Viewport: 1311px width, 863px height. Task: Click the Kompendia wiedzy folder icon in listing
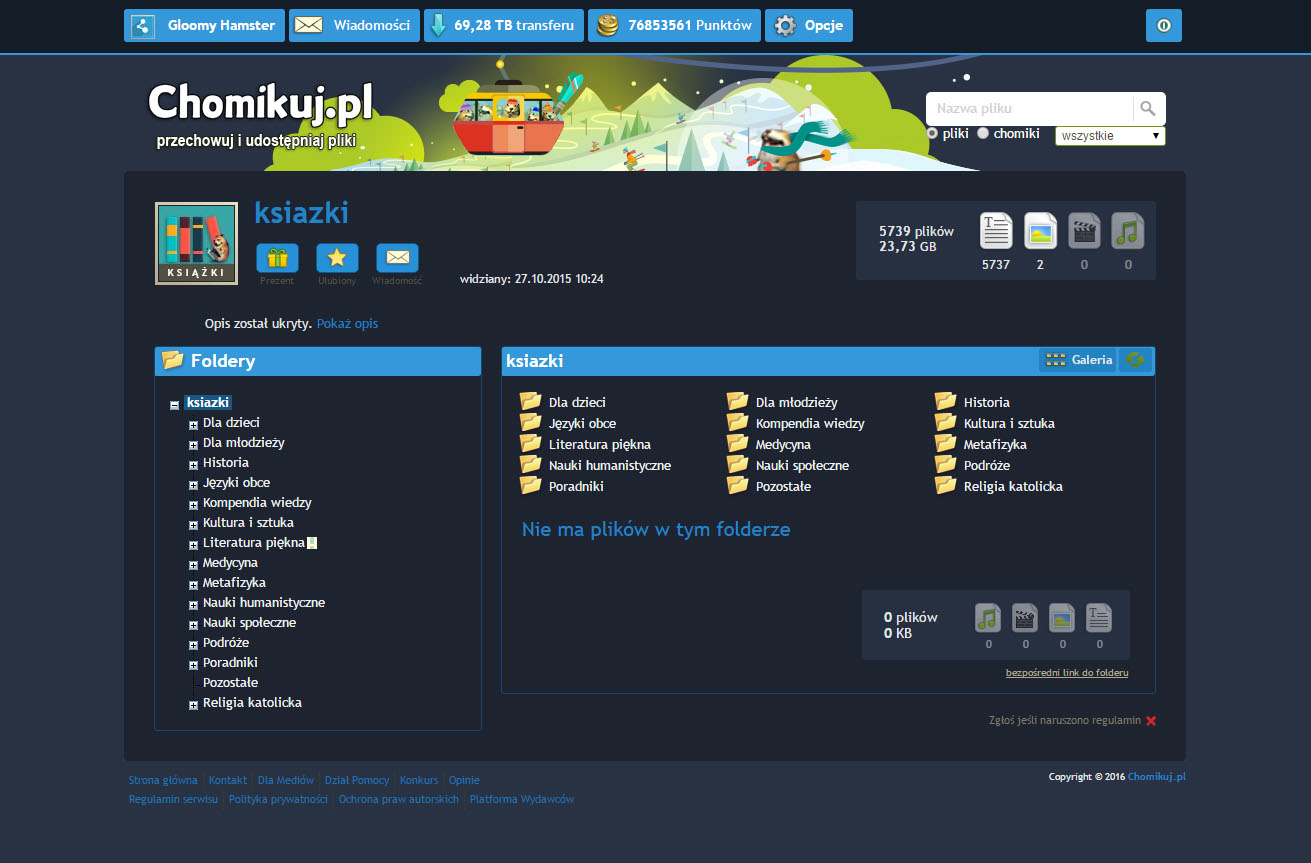point(737,422)
